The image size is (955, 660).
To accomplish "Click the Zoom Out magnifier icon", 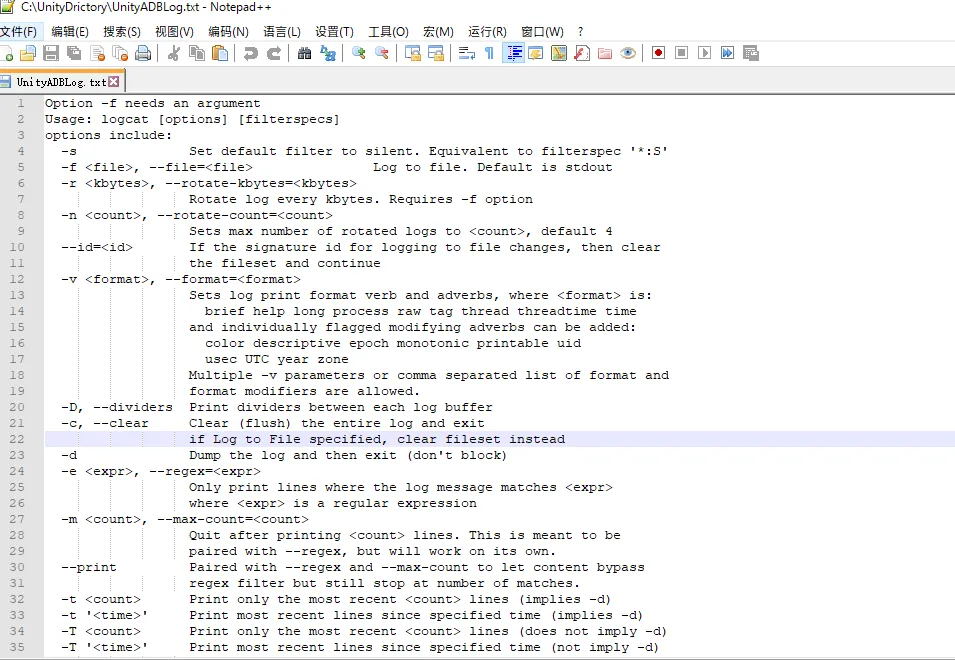I will point(382,54).
